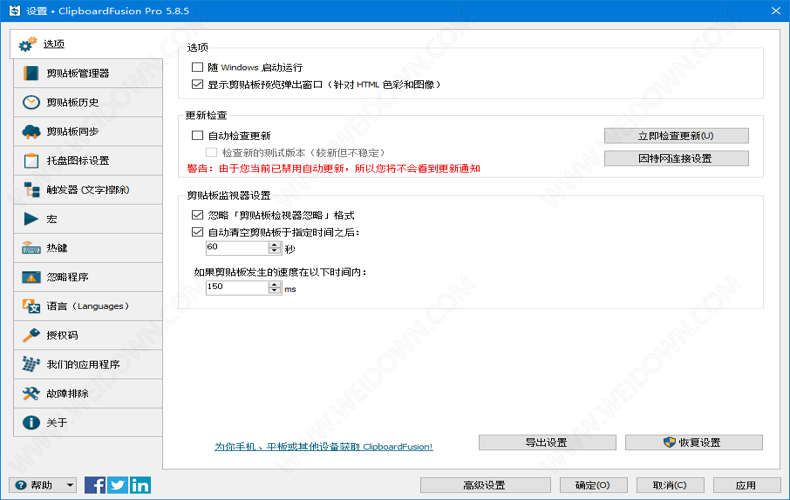Switch to the 宏 tab

(88, 219)
